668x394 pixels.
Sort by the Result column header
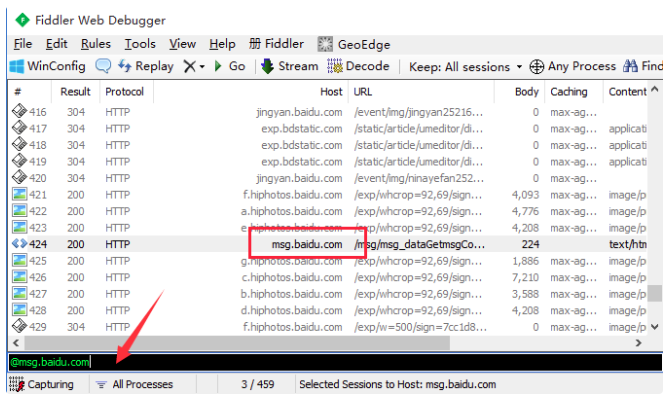(x=75, y=92)
